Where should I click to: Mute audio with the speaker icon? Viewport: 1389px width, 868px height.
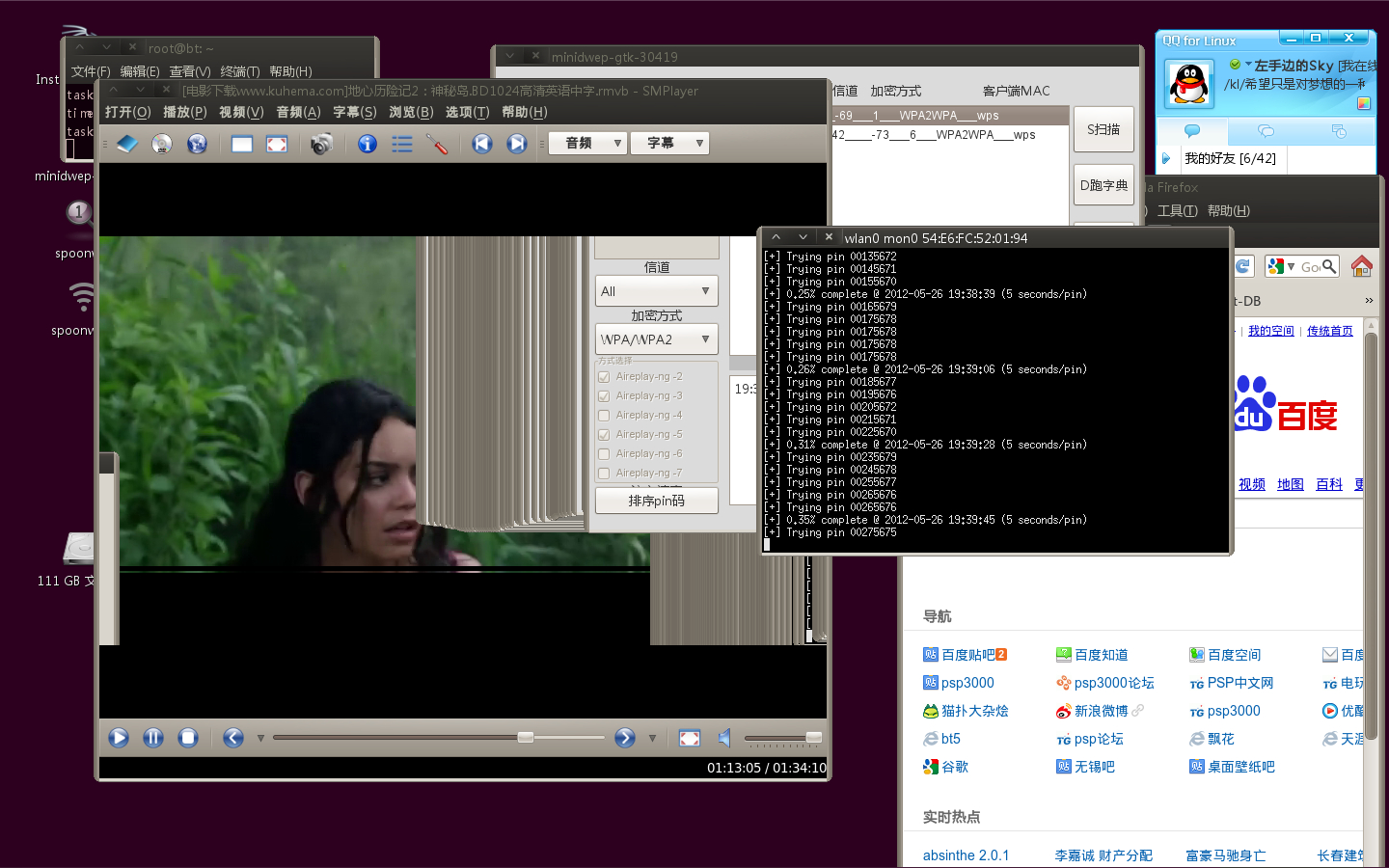(x=724, y=738)
